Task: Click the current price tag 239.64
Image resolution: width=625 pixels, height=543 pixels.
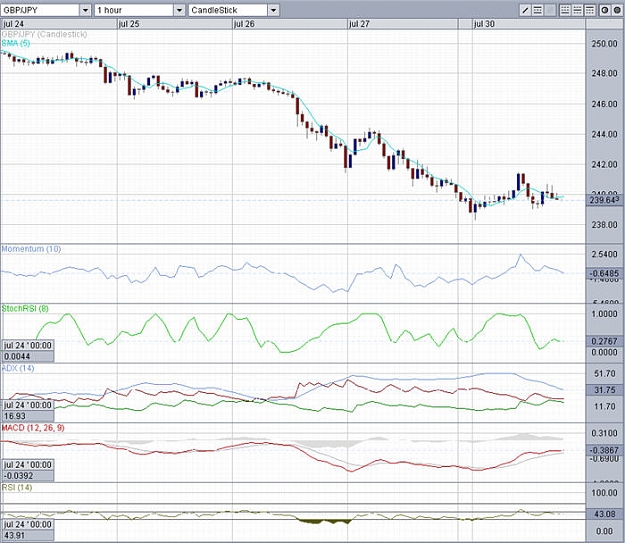Action: [x=604, y=200]
